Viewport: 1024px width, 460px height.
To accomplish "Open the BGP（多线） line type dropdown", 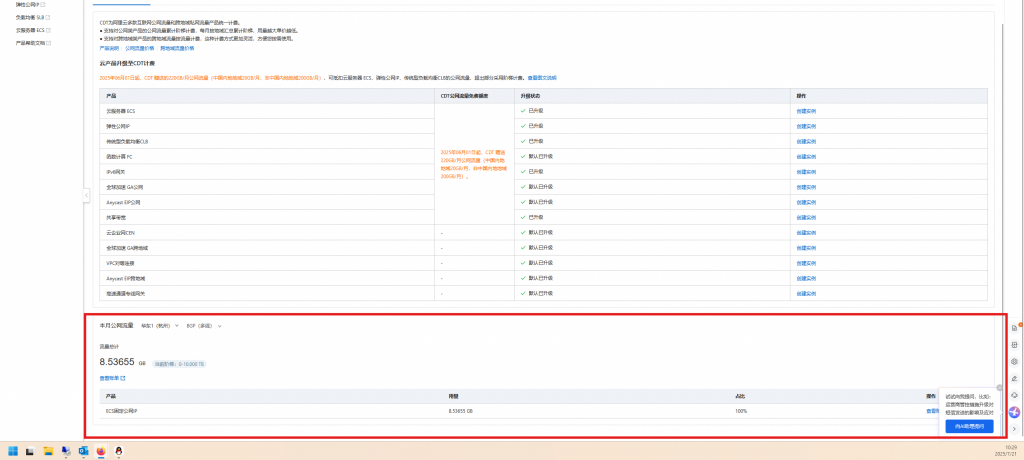I will pyautogui.click(x=205, y=326).
